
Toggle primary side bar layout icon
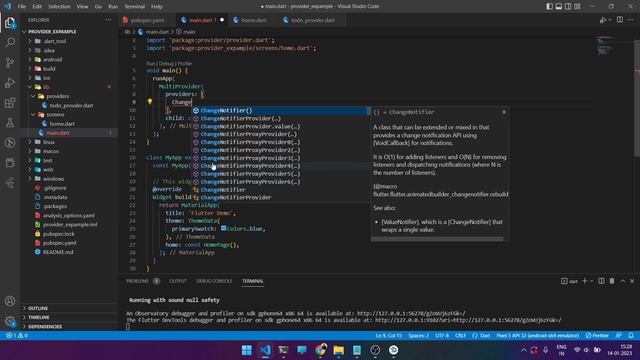click(x=549, y=7)
